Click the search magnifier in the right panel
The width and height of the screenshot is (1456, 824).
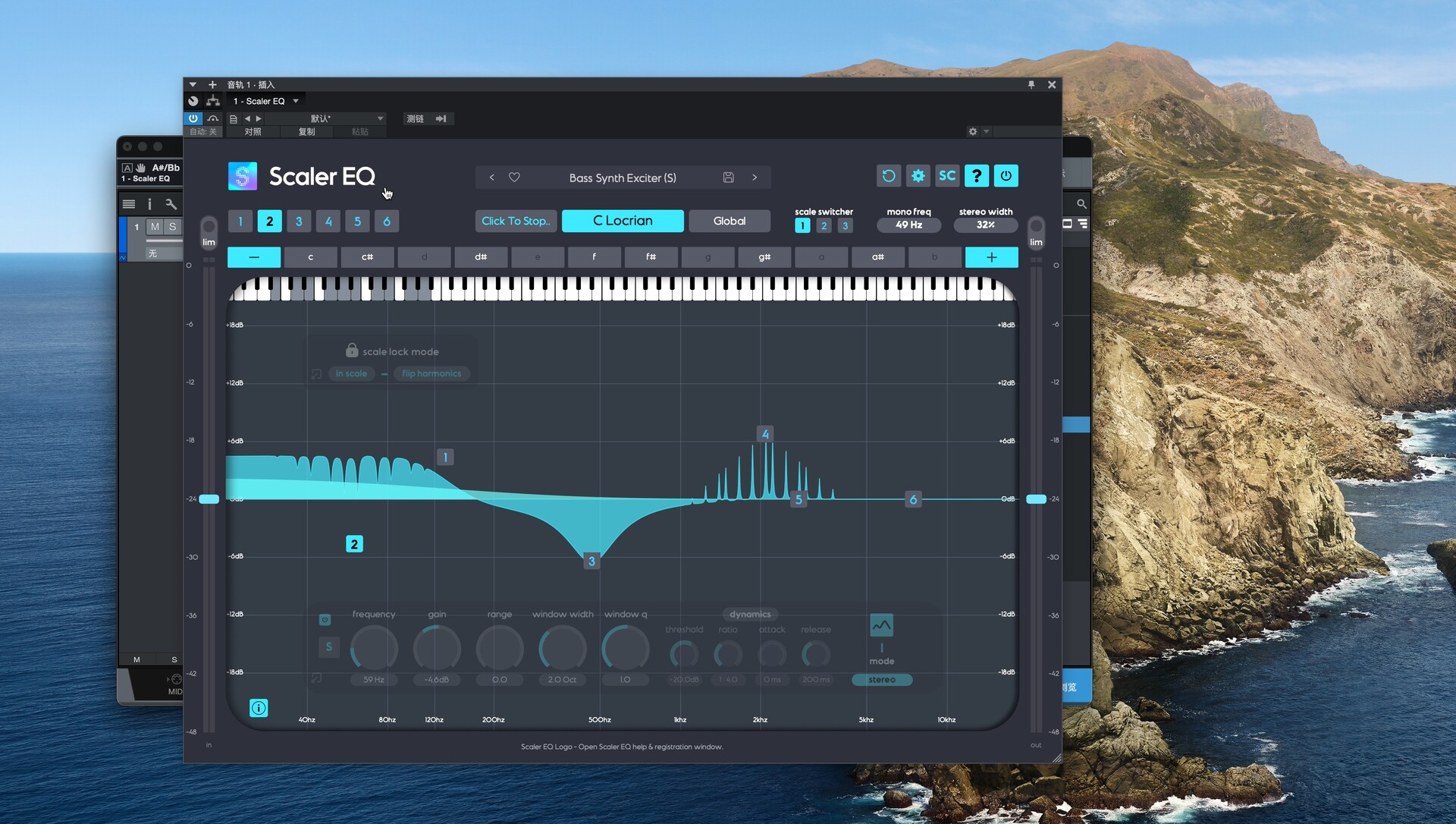click(1081, 204)
